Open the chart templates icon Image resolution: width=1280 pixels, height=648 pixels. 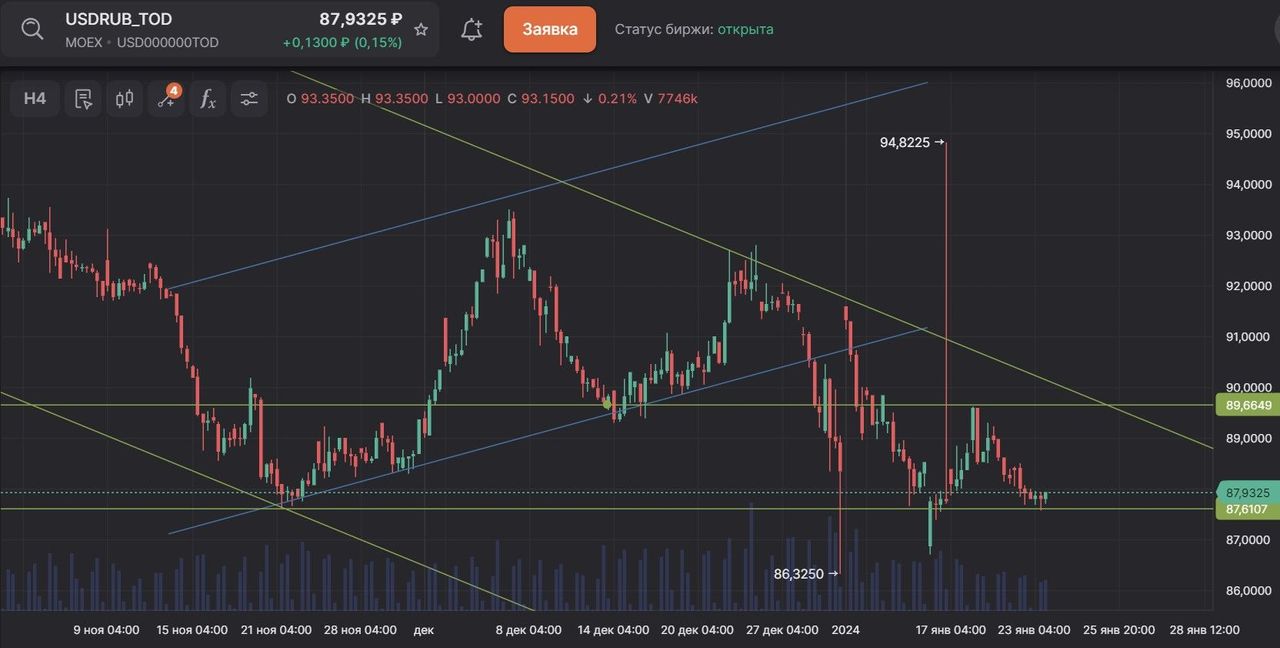tap(84, 99)
